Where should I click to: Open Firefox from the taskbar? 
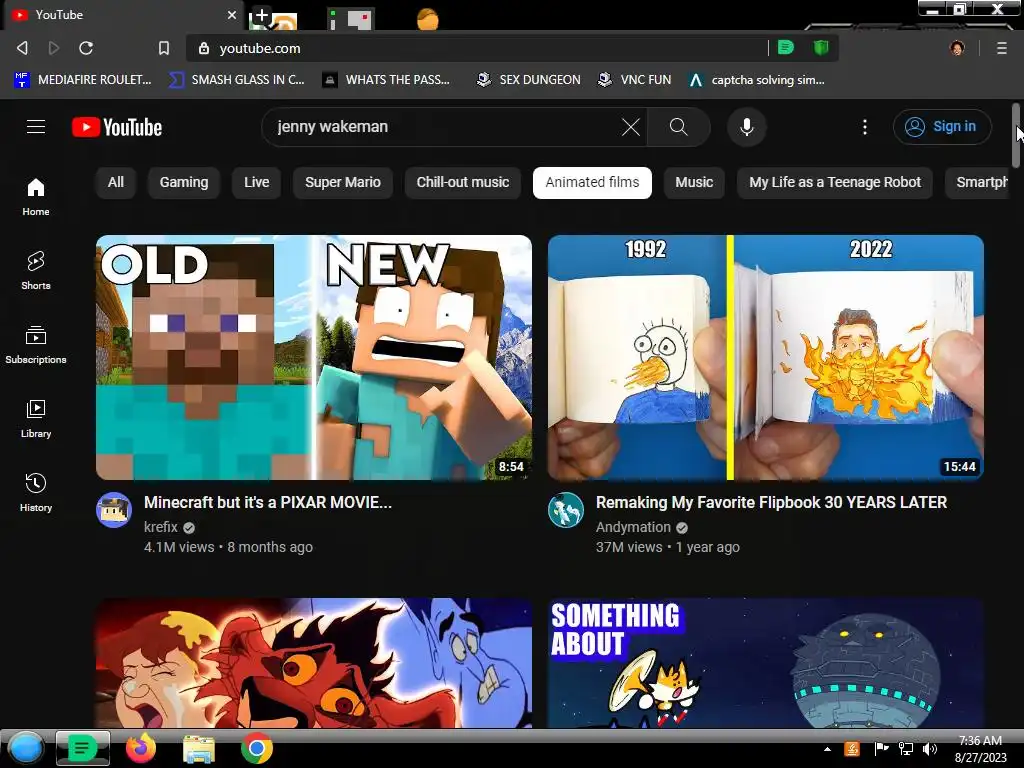pos(140,748)
